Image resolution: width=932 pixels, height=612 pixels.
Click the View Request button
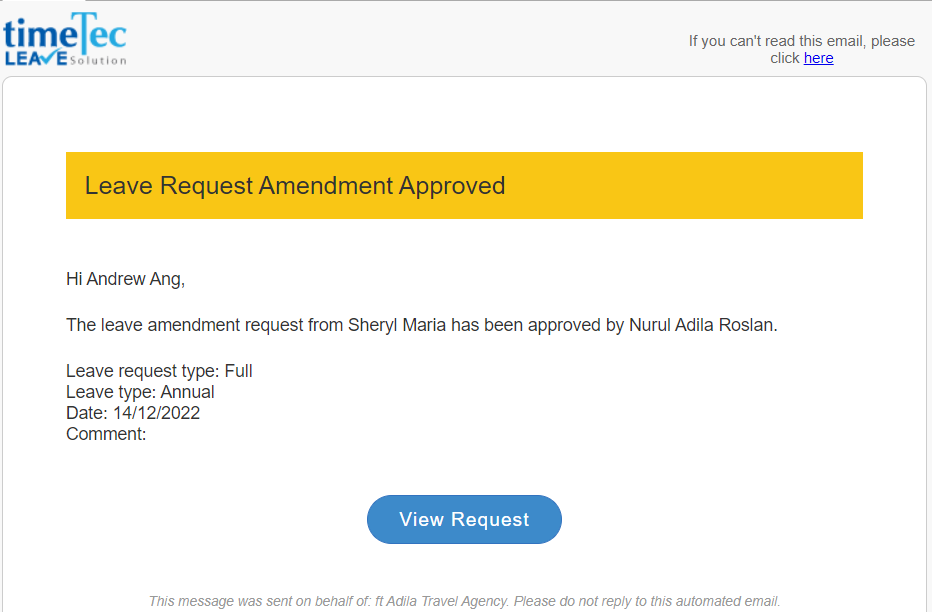[x=464, y=519]
